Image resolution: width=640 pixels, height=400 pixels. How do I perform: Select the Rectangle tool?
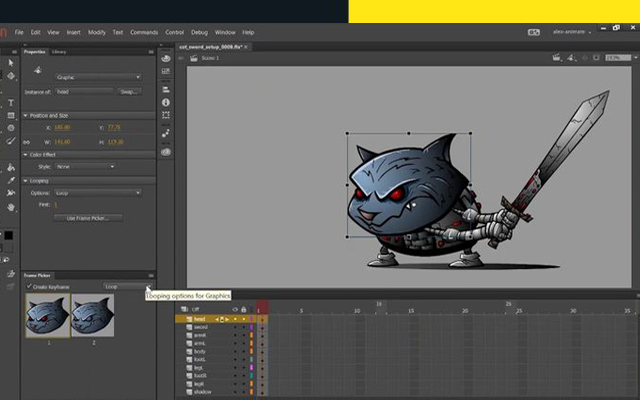tap(11, 115)
